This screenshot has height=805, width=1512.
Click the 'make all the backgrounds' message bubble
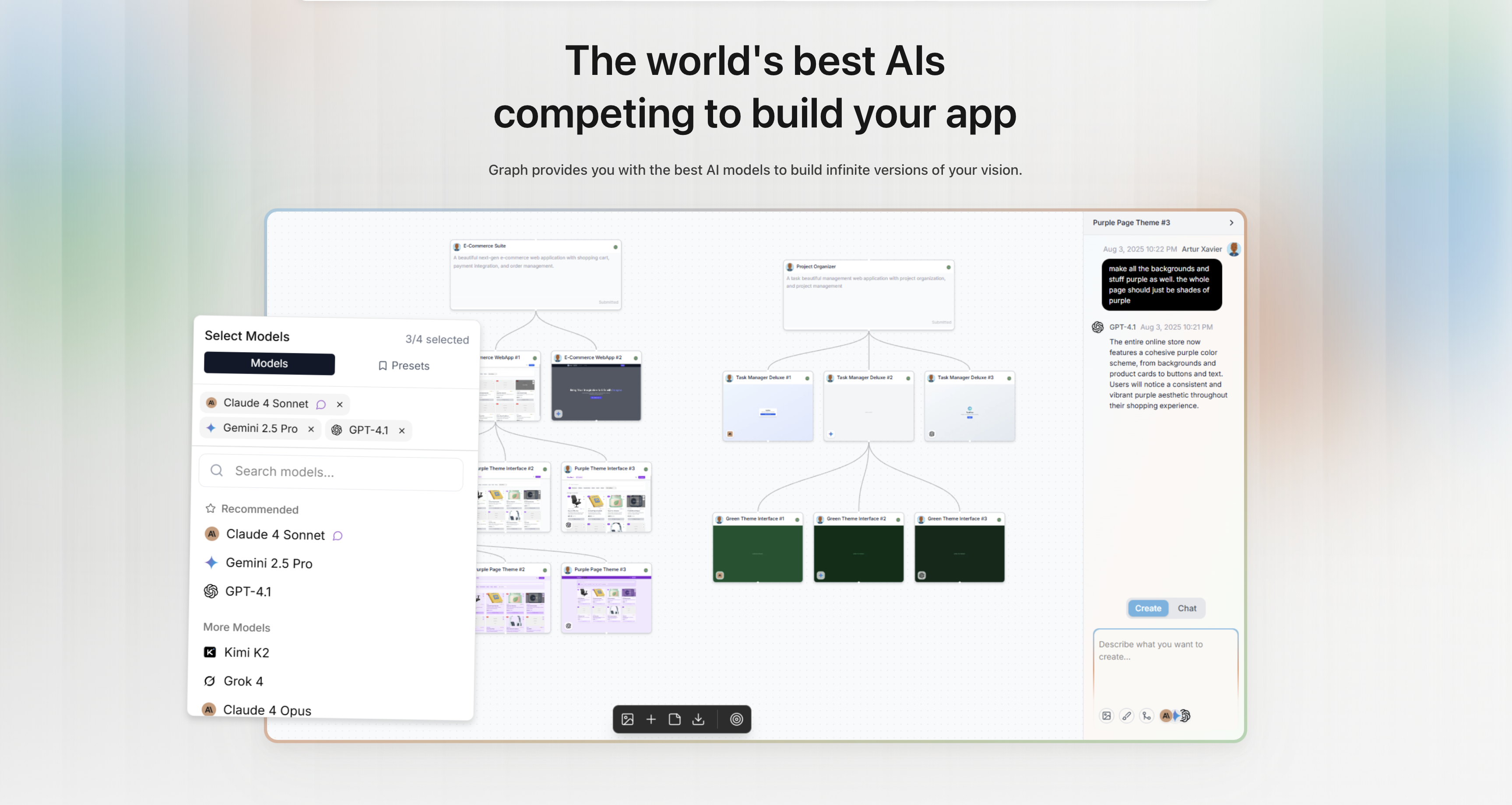(x=1162, y=285)
